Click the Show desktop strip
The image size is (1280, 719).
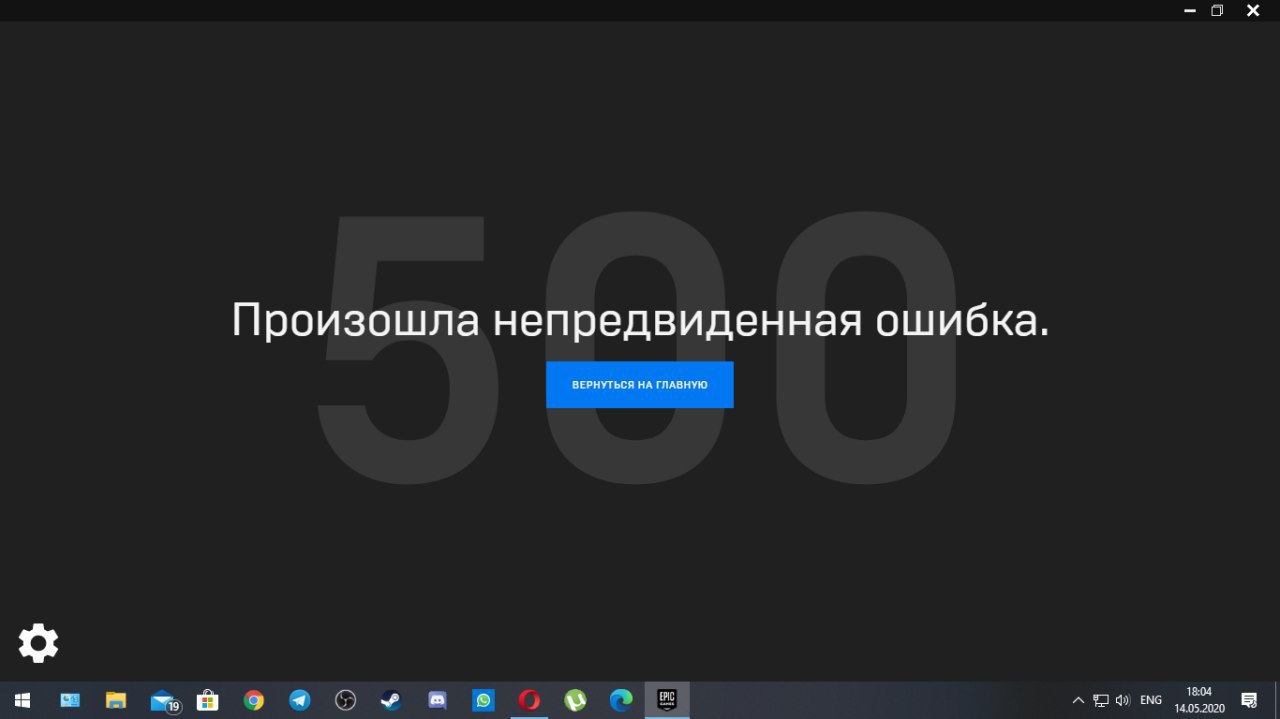point(1277,700)
